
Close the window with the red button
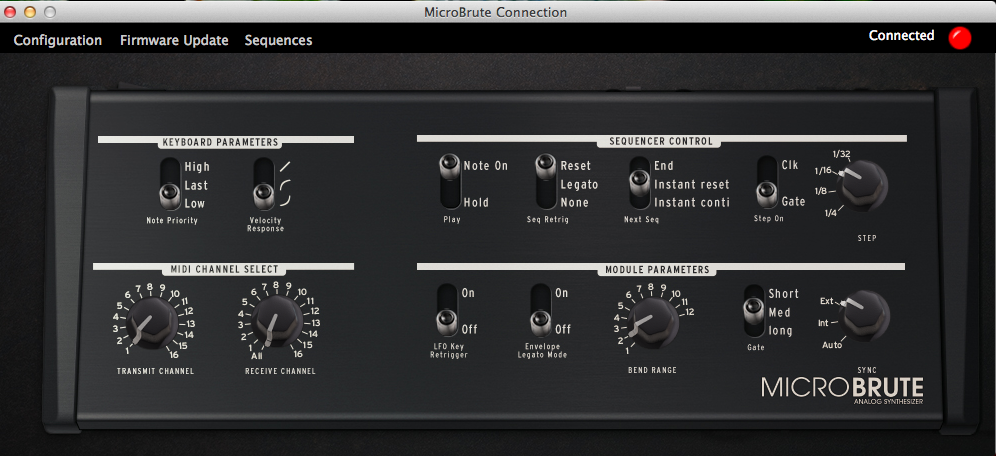click(10, 12)
